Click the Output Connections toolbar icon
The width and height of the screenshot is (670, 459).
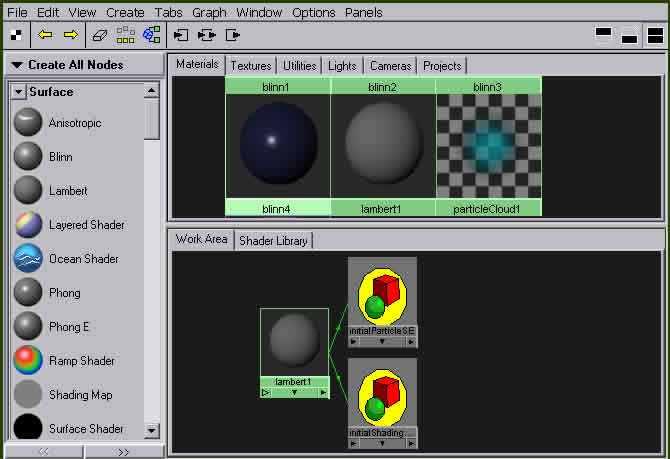[x=233, y=35]
